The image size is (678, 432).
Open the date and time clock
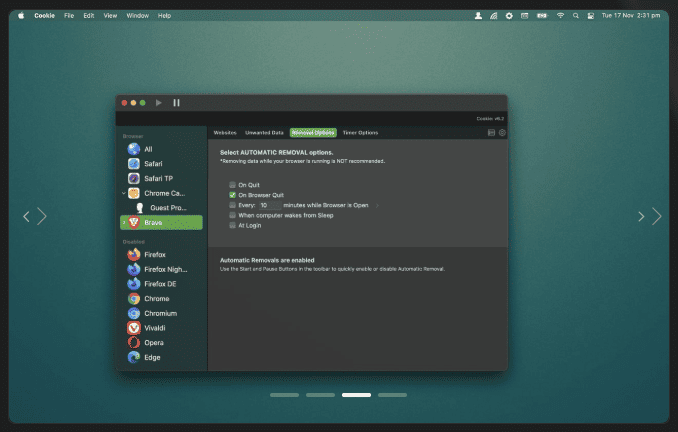click(631, 16)
